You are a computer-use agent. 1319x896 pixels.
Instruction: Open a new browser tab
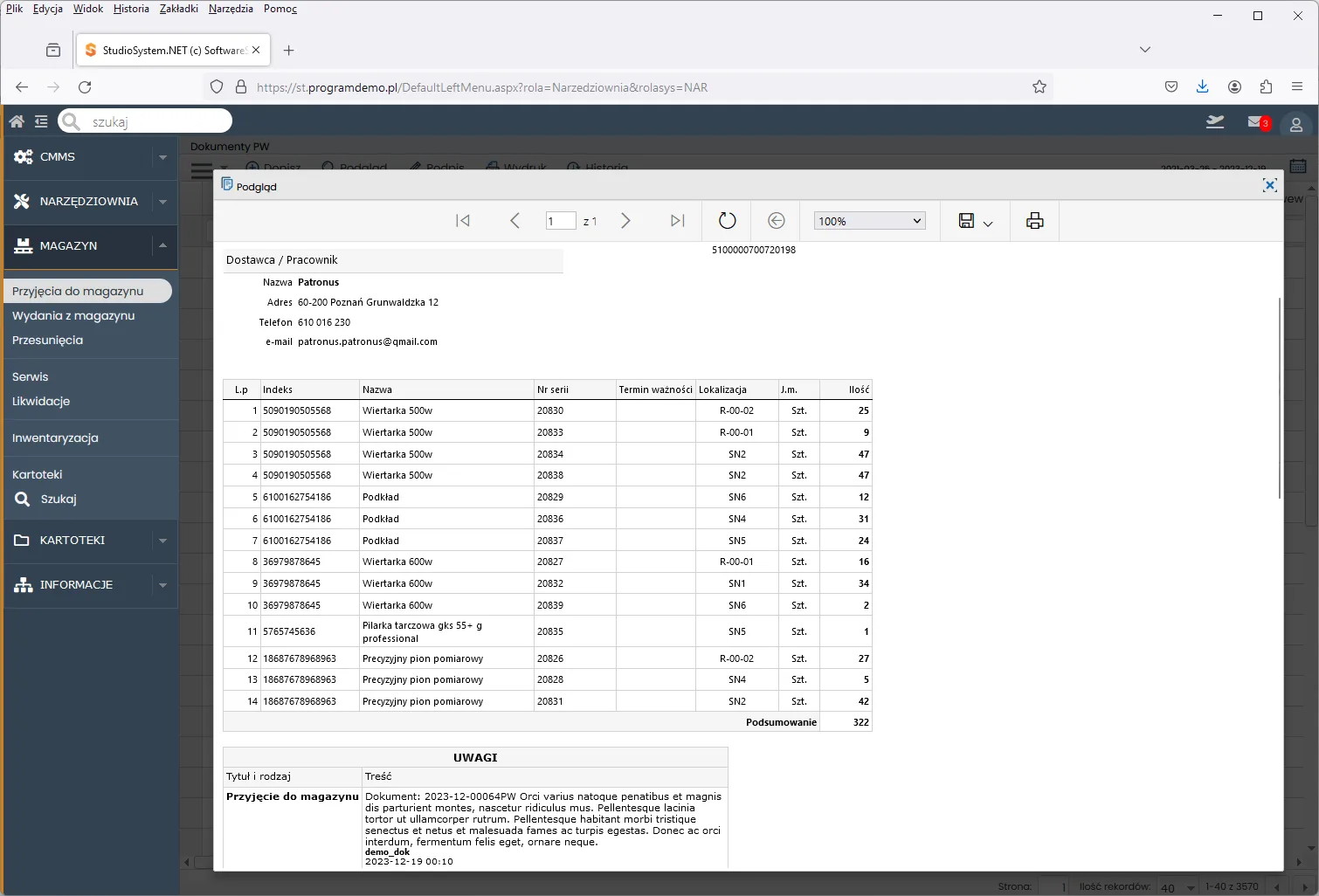point(289,50)
